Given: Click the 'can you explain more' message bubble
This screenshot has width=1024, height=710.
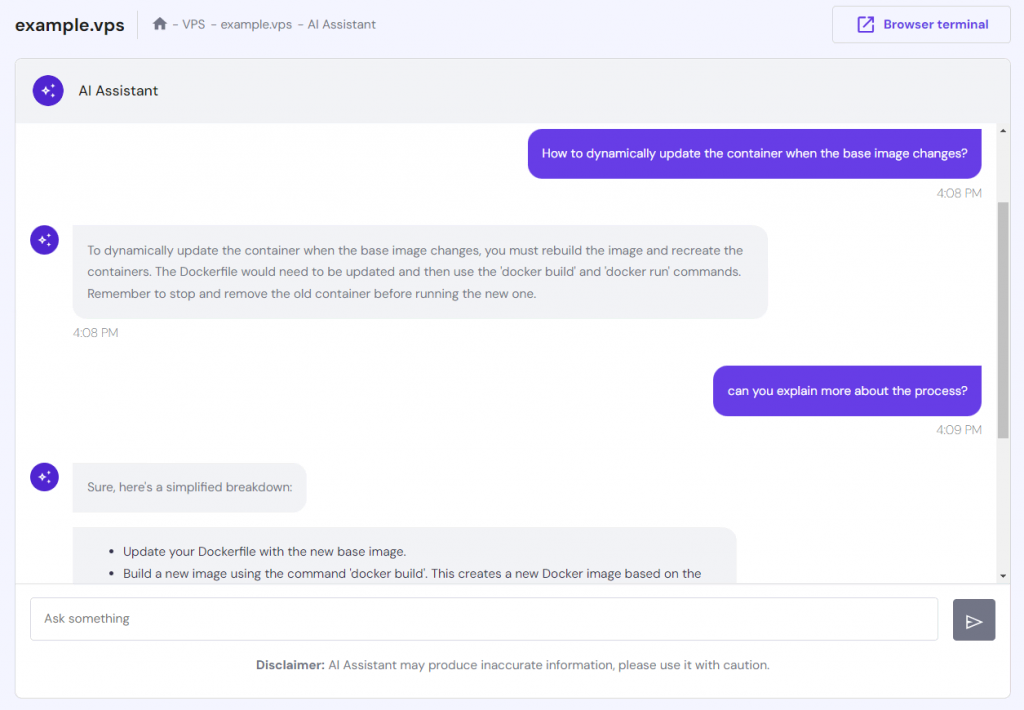Looking at the screenshot, I should click(847, 391).
